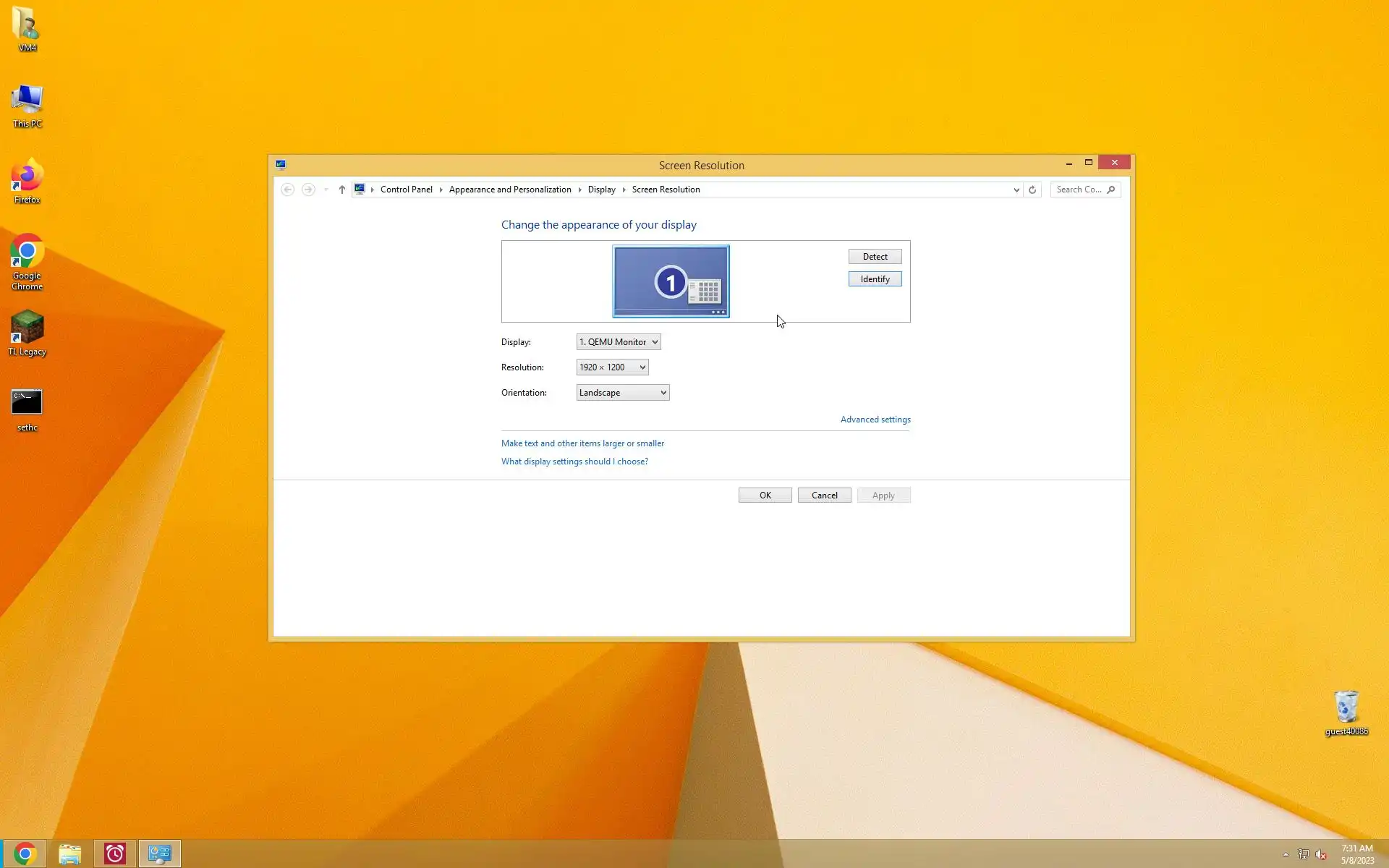Viewport: 1389px width, 868px height.
Task: Navigate to Appearance and Personalization breadcrumb
Action: point(510,190)
